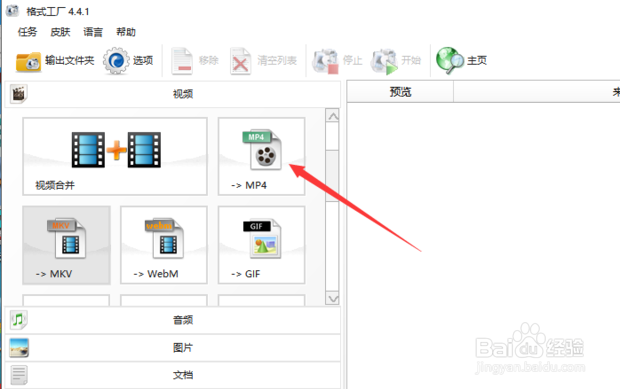Click the 开始 start button
Viewport: 620px width, 389px height.
[396, 61]
